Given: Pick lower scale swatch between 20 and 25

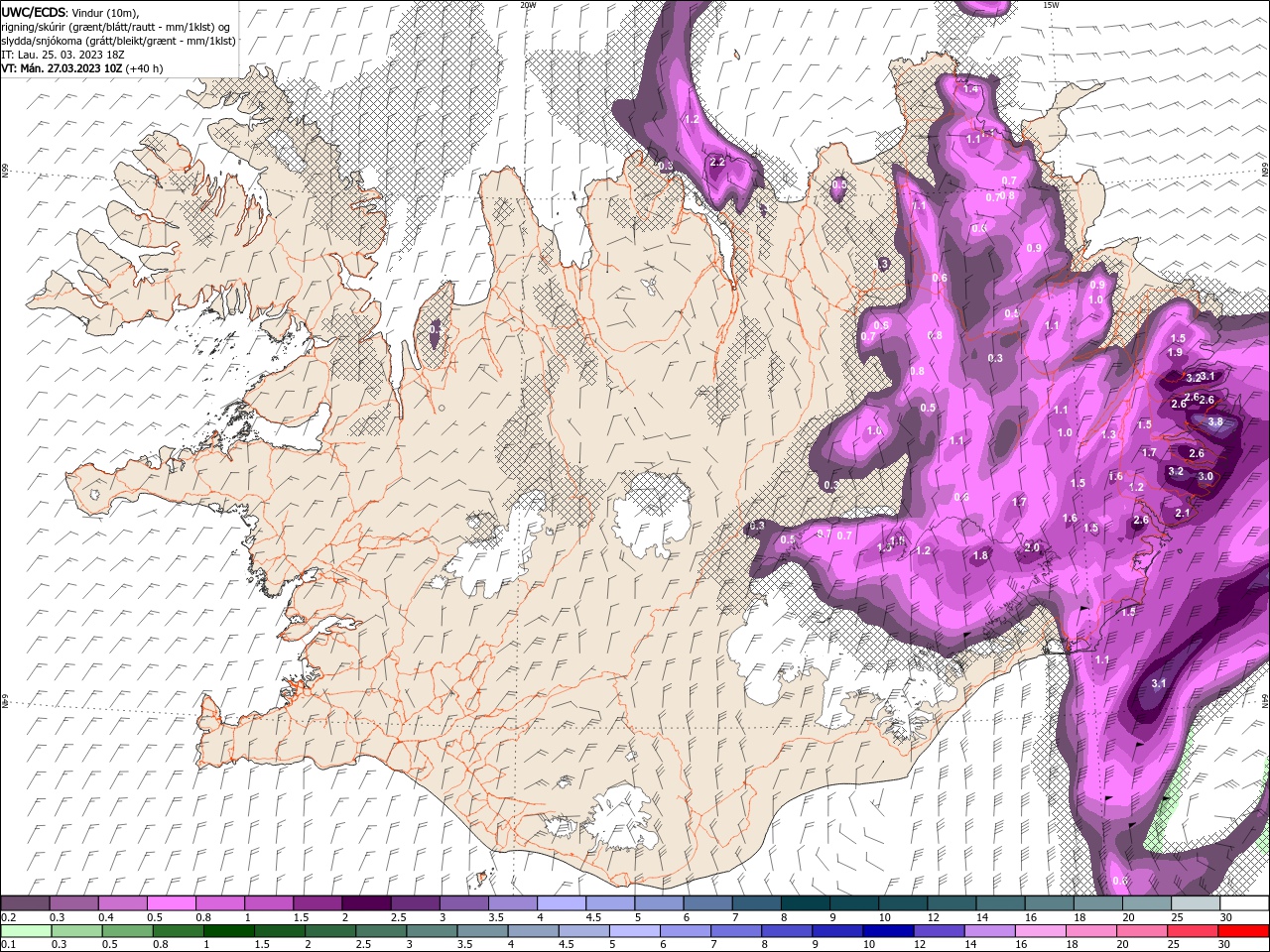Looking at the screenshot, I should pyautogui.click(x=1141, y=930).
